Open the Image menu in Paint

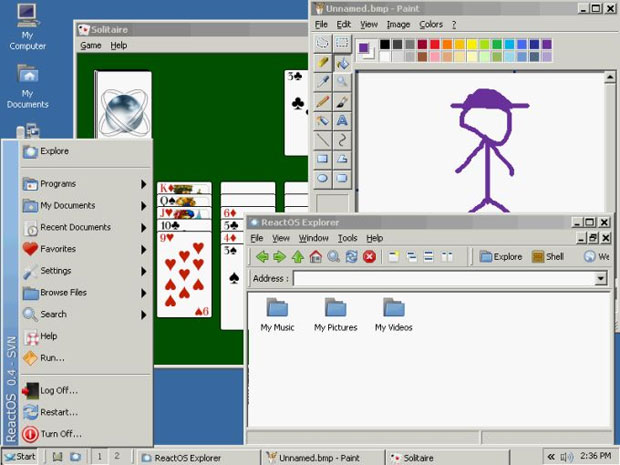coord(397,24)
